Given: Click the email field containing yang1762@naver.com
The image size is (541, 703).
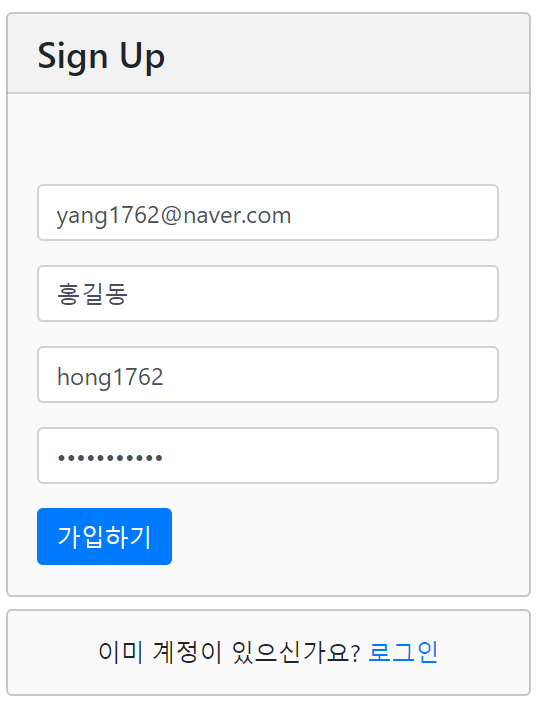Looking at the screenshot, I should (268, 213).
